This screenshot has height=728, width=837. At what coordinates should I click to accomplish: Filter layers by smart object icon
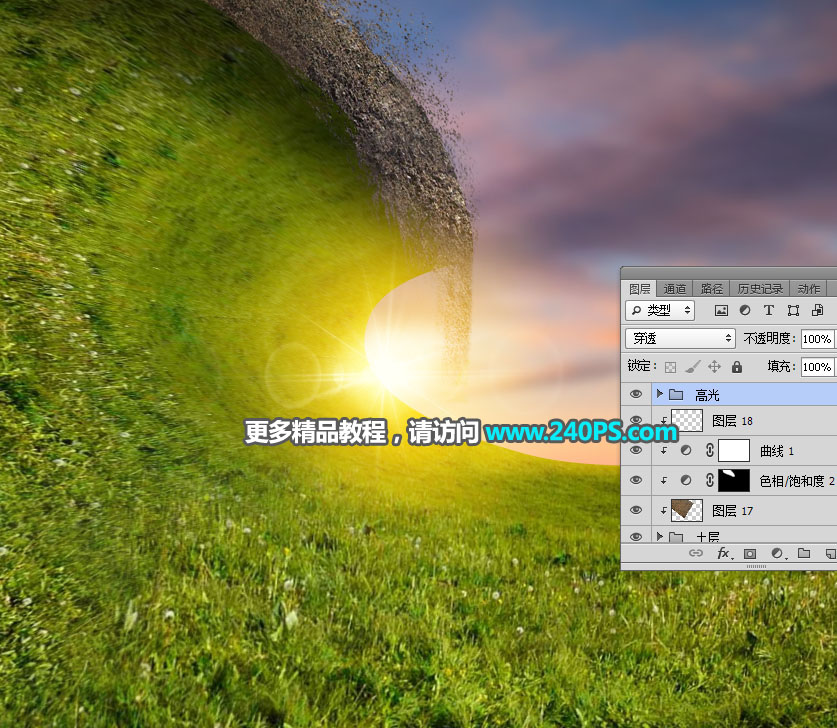(817, 310)
